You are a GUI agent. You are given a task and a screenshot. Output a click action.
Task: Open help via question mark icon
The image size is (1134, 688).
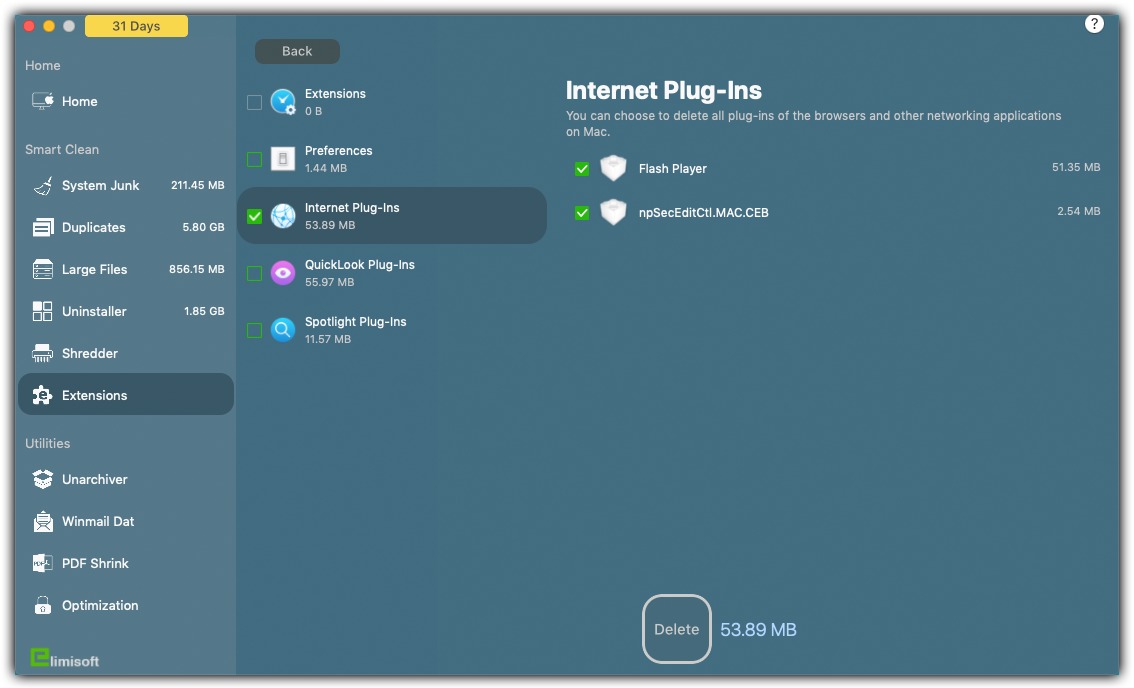1094,25
